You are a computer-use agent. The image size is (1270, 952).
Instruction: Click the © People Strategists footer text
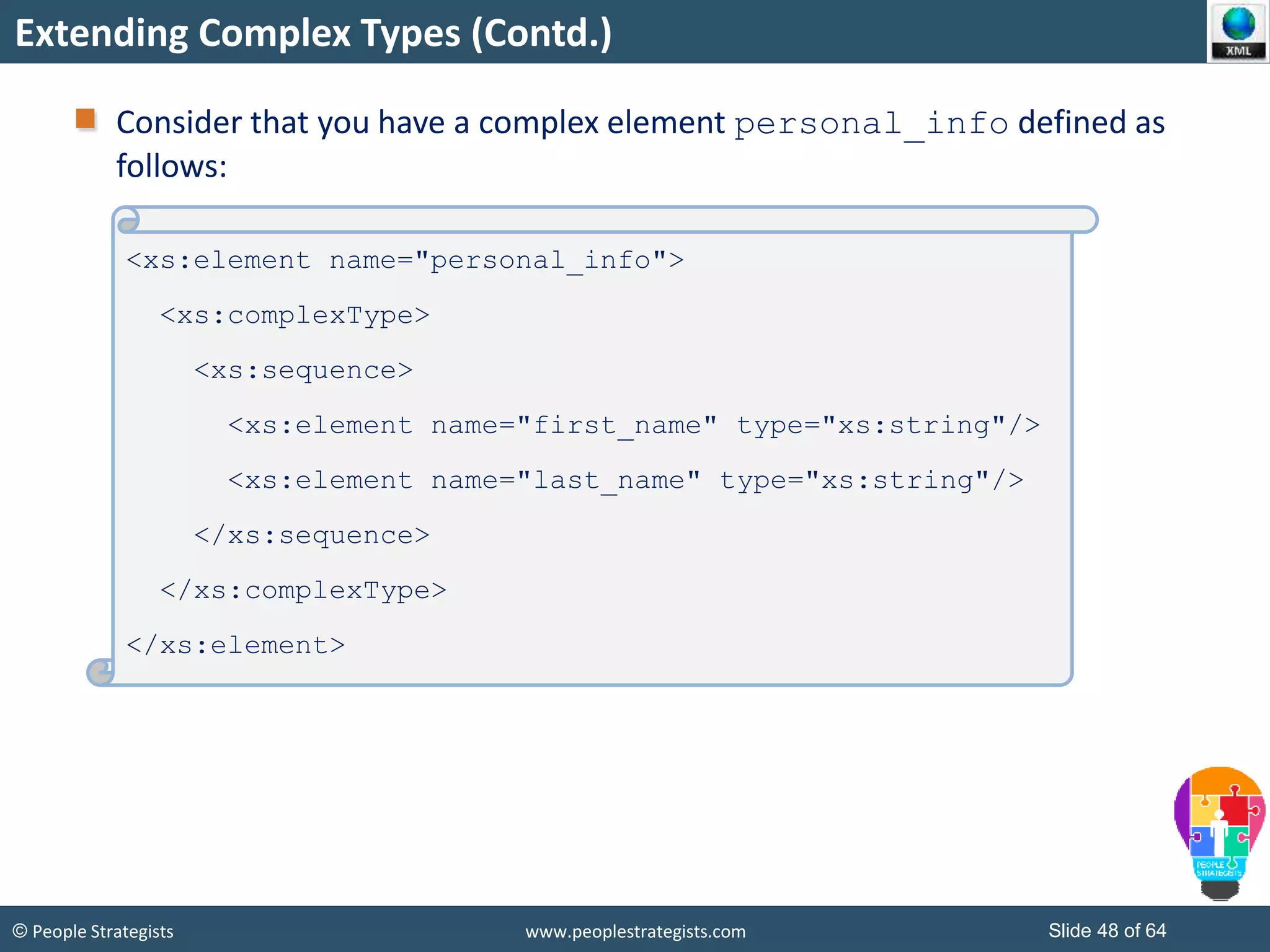pos(93,932)
